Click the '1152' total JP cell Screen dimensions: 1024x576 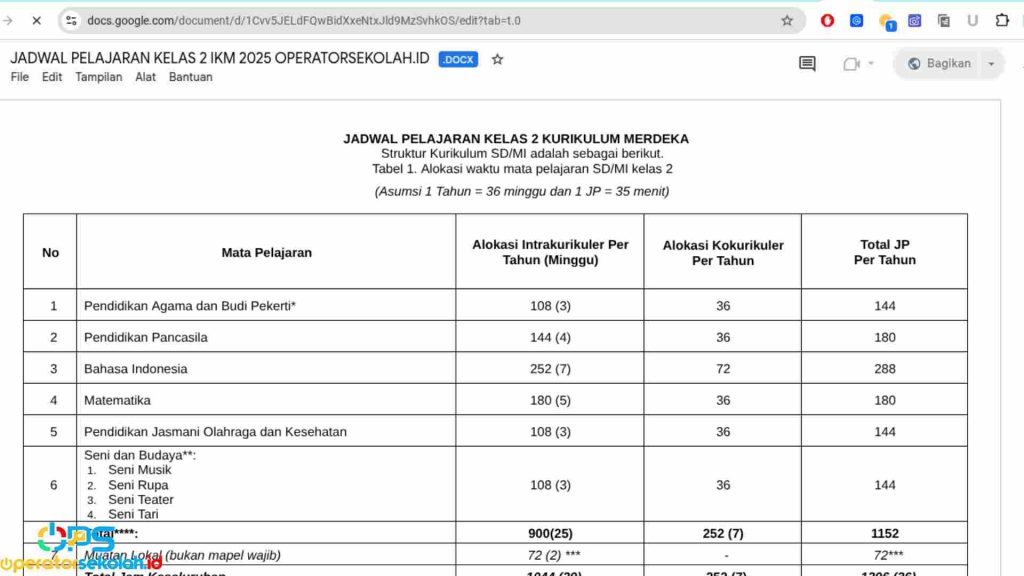point(885,534)
